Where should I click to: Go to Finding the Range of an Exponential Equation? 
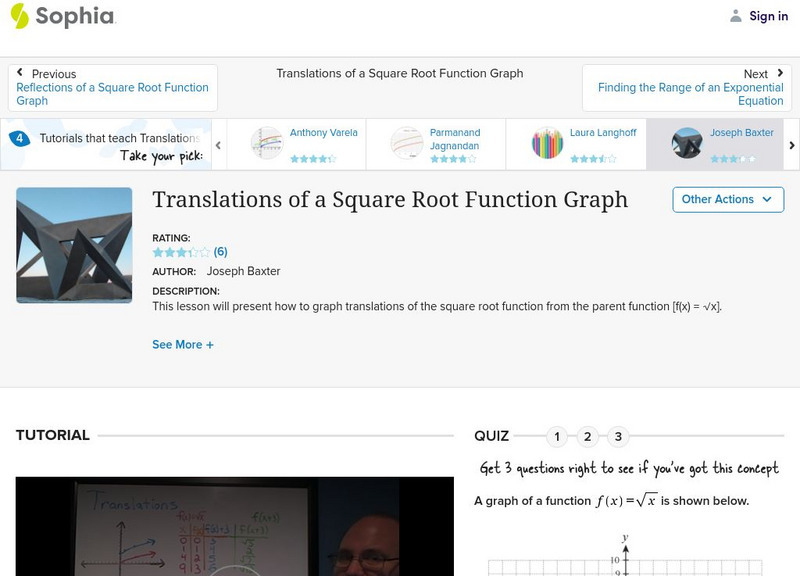(692, 94)
